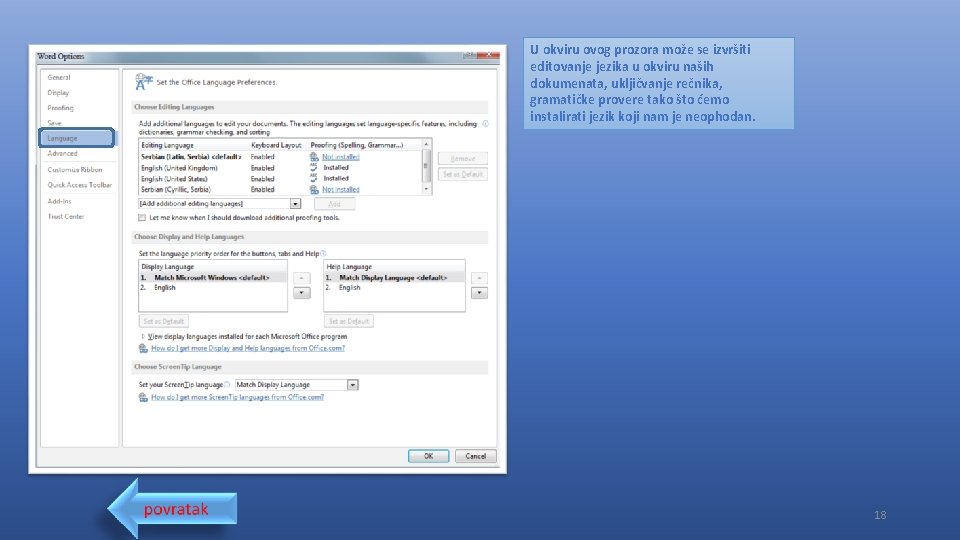The width and height of the screenshot is (960, 540).
Task: Move help language down
Action: pos(479,293)
